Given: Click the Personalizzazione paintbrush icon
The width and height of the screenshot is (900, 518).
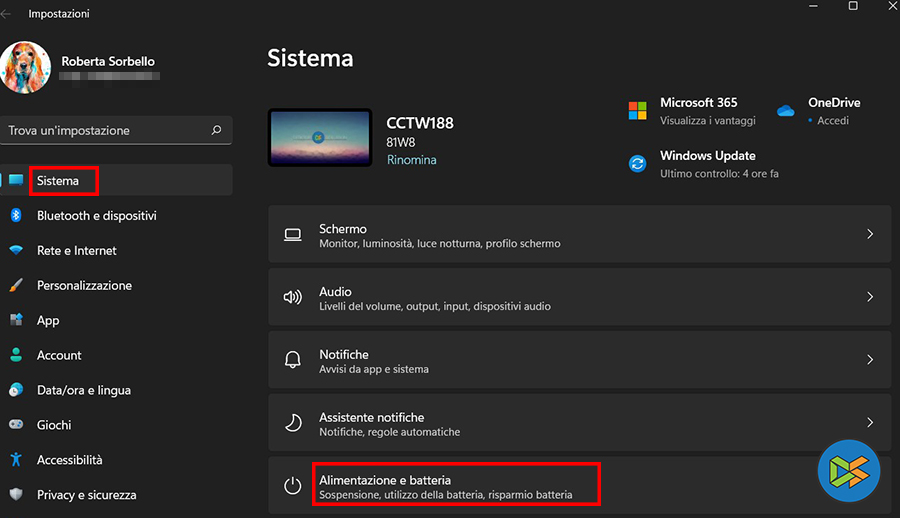Looking at the screenshot, I should [16, 285].
